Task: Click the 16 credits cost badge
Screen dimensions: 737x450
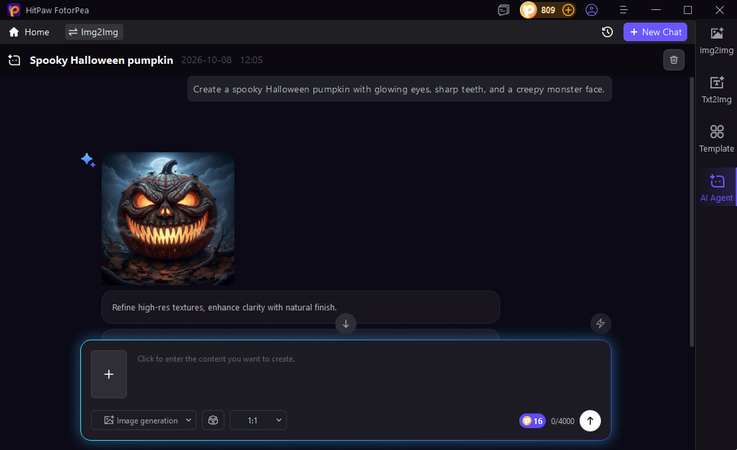Action: point(532,421)
